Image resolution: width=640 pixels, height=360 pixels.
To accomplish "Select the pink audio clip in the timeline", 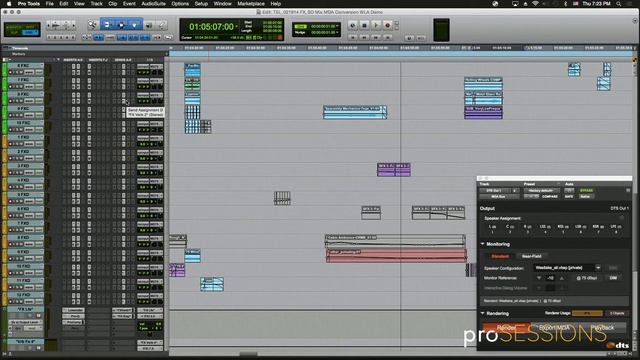I will coord(396,256).
